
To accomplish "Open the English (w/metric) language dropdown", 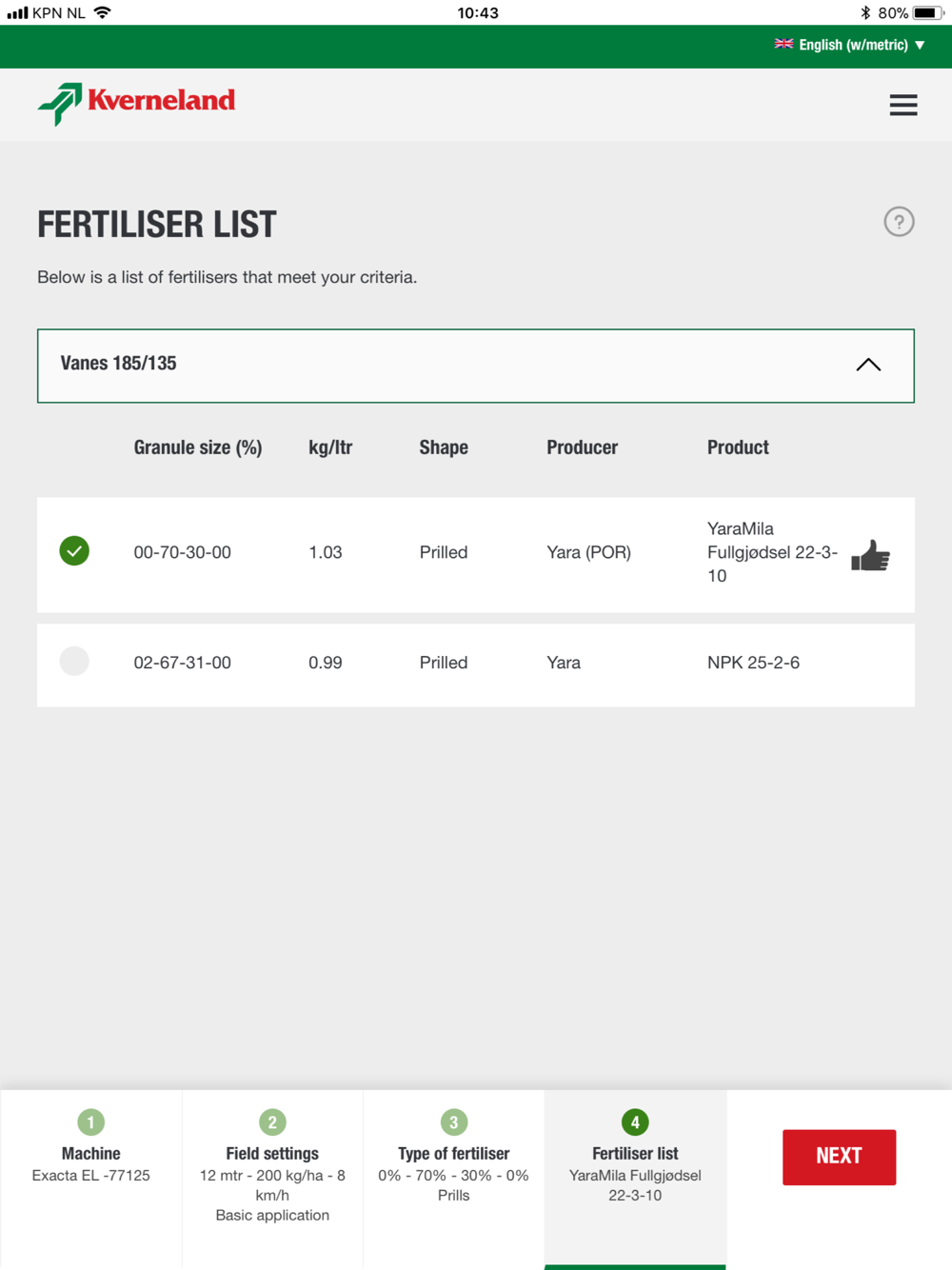I will [853, 45].
